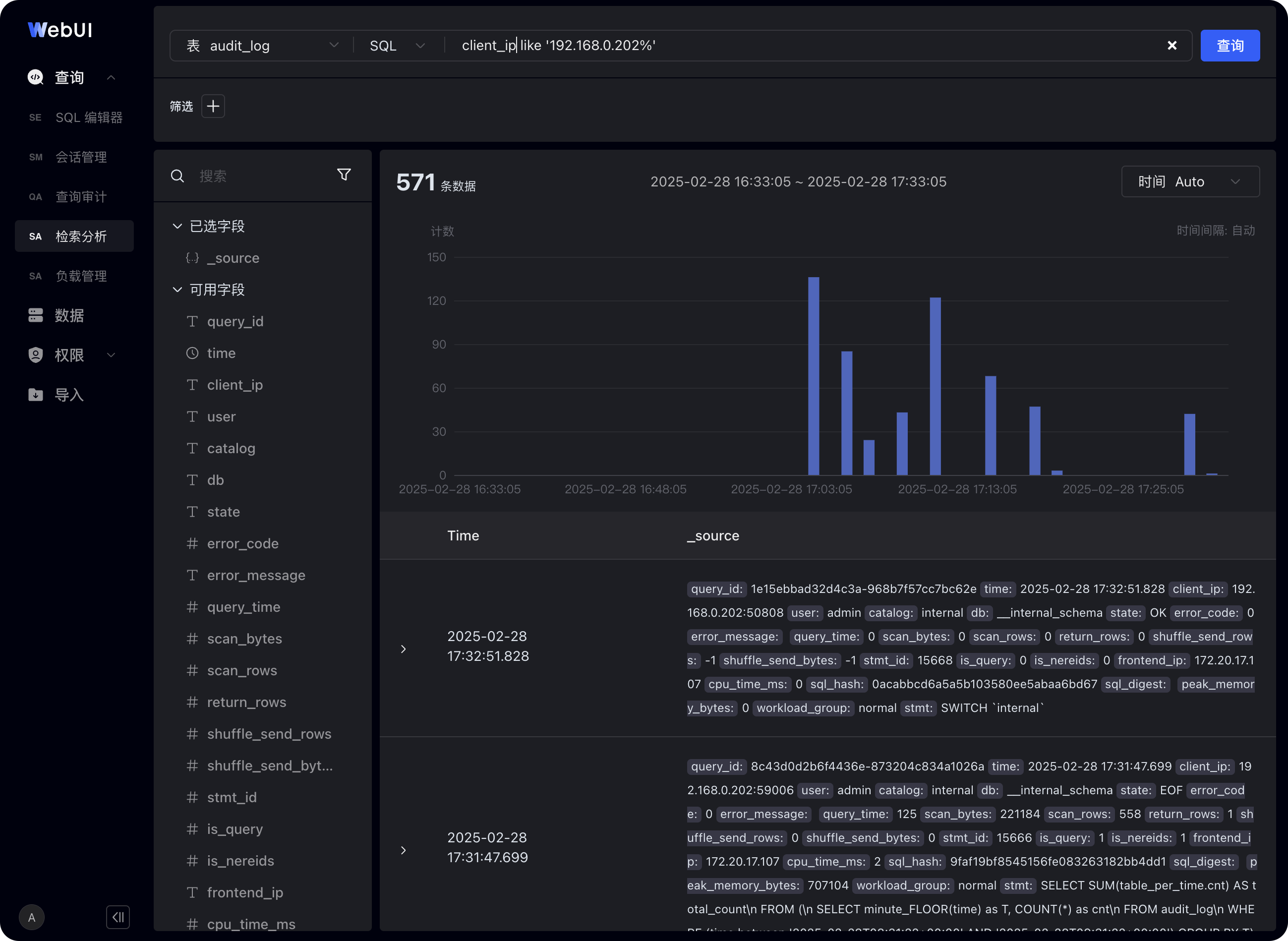The height and width of the screenshot is (941, 1288).
Task: Clear the query with the X icon
Action: pyautogui.click(x=1172, y=46)
